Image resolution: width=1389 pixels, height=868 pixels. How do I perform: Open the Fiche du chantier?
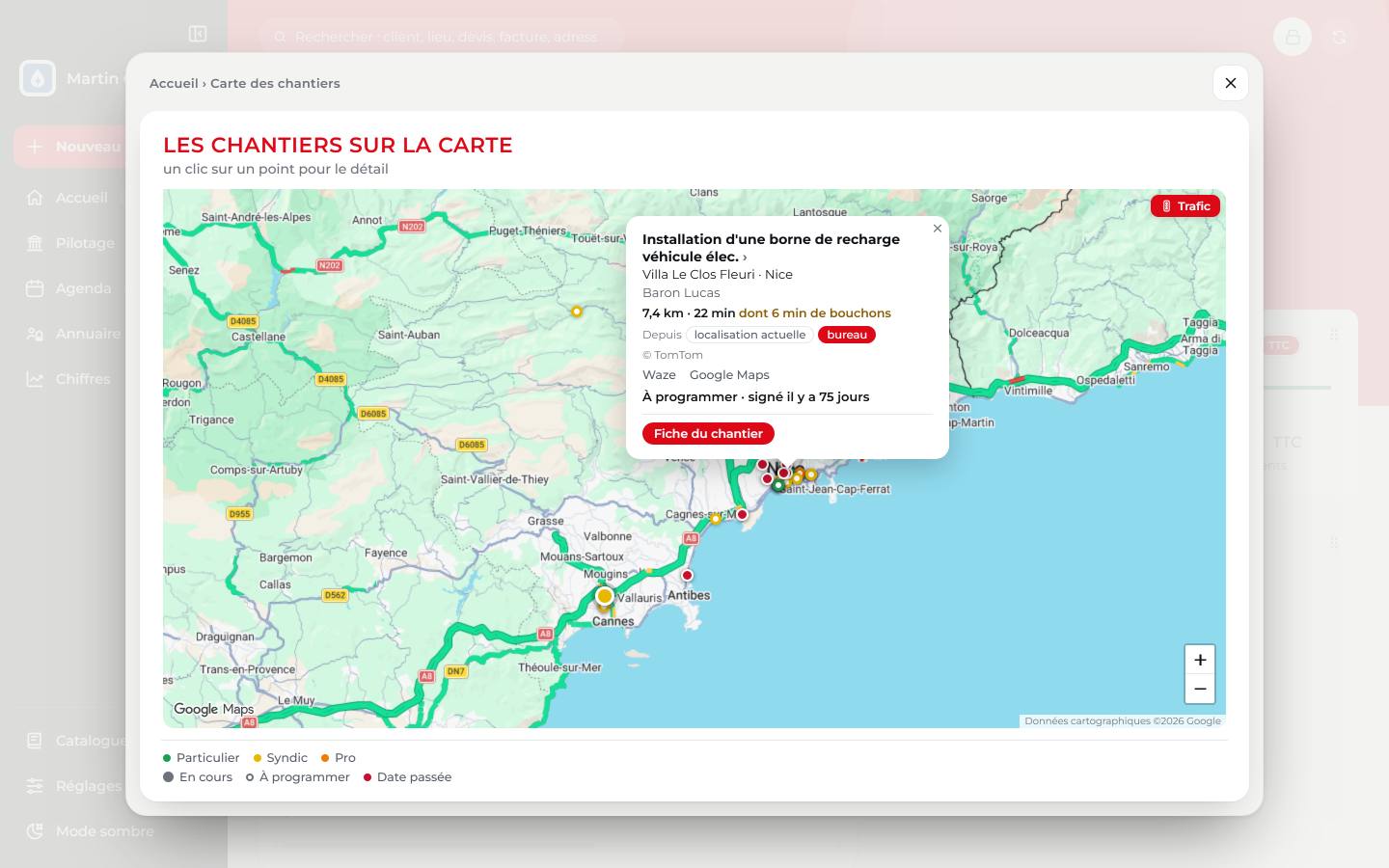pos(708,433)
